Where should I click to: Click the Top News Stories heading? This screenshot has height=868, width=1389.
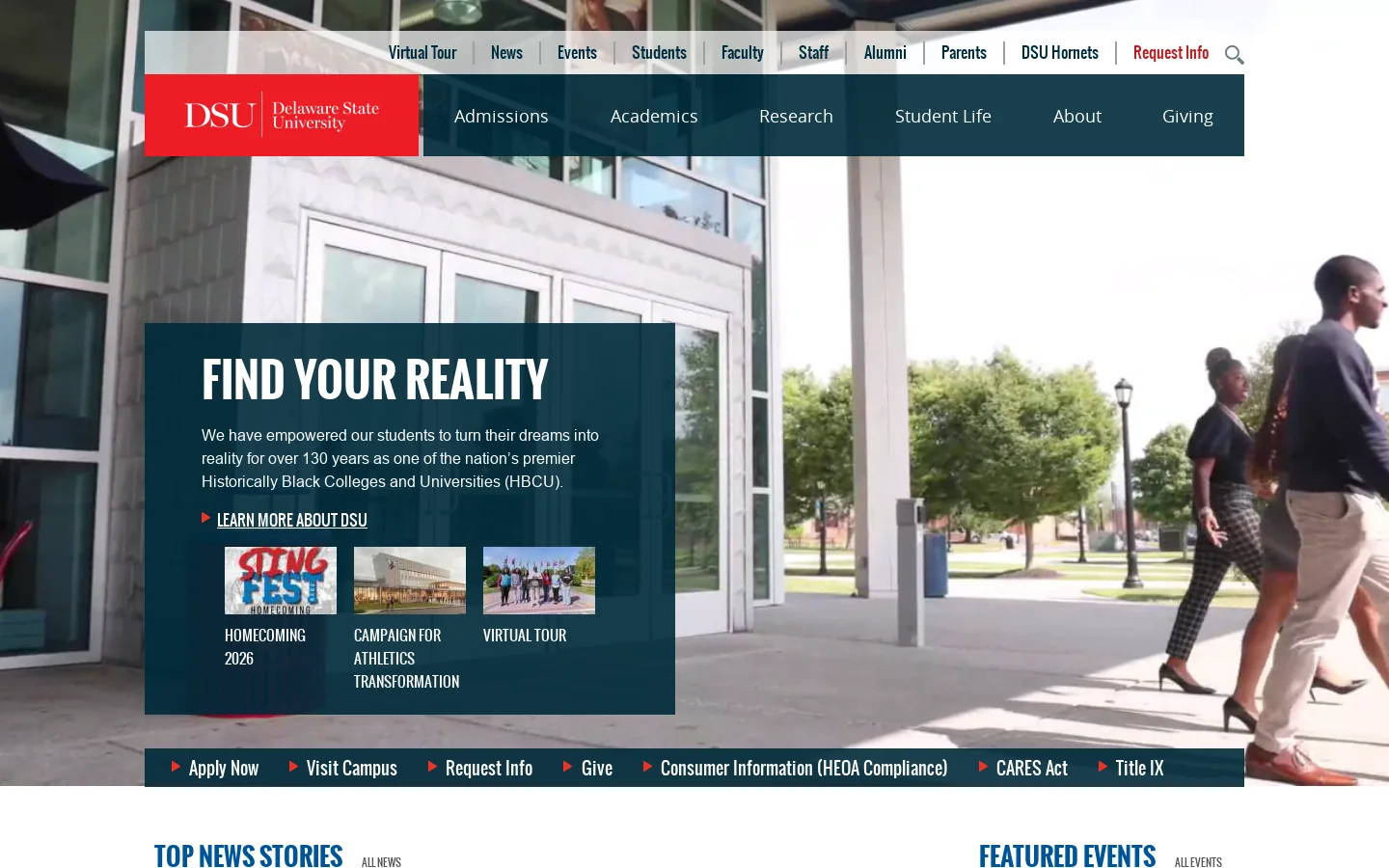coord(248,855)
